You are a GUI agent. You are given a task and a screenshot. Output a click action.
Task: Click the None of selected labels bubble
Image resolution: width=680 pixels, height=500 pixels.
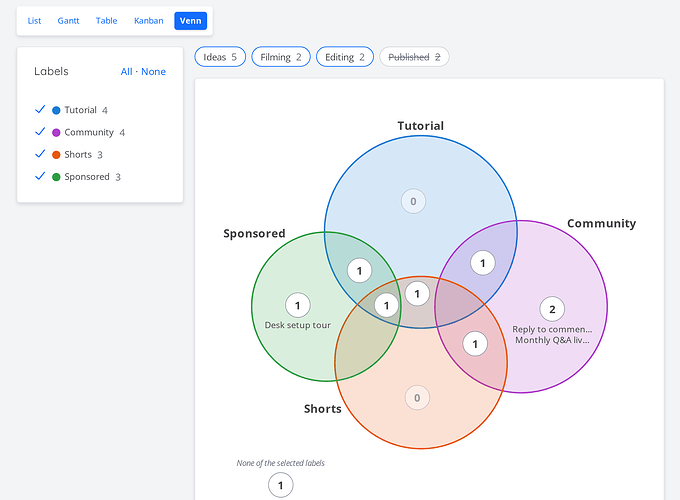click(281, 485)
